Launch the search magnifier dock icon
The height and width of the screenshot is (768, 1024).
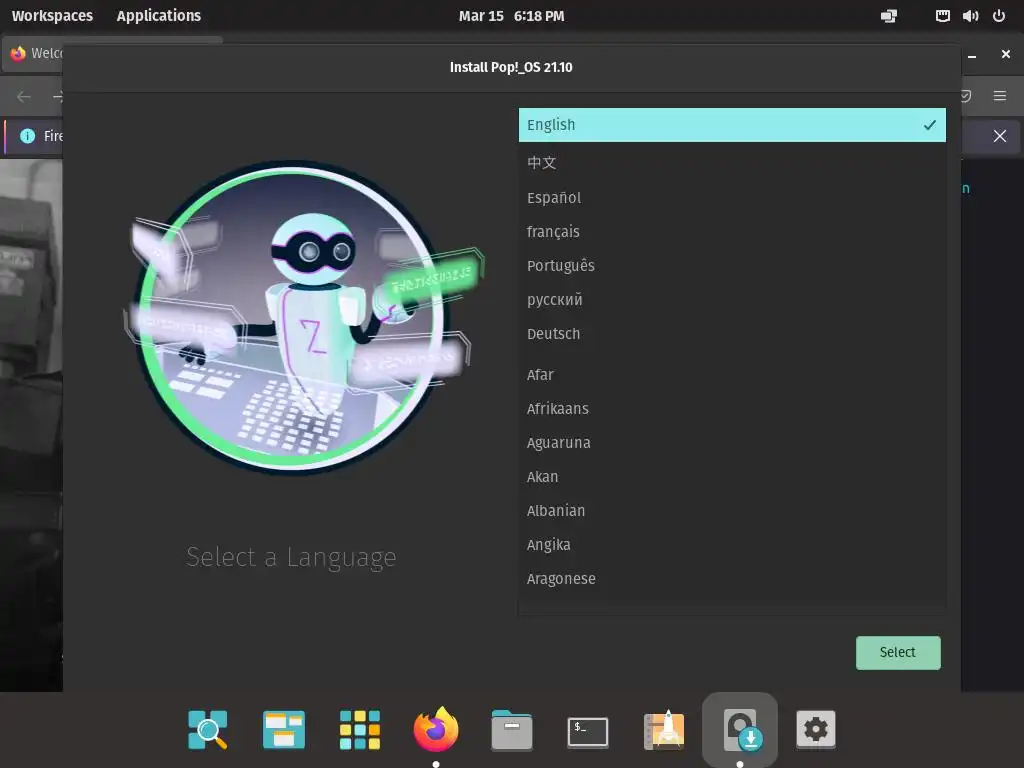pyautogui.click(x=208, y=729)
